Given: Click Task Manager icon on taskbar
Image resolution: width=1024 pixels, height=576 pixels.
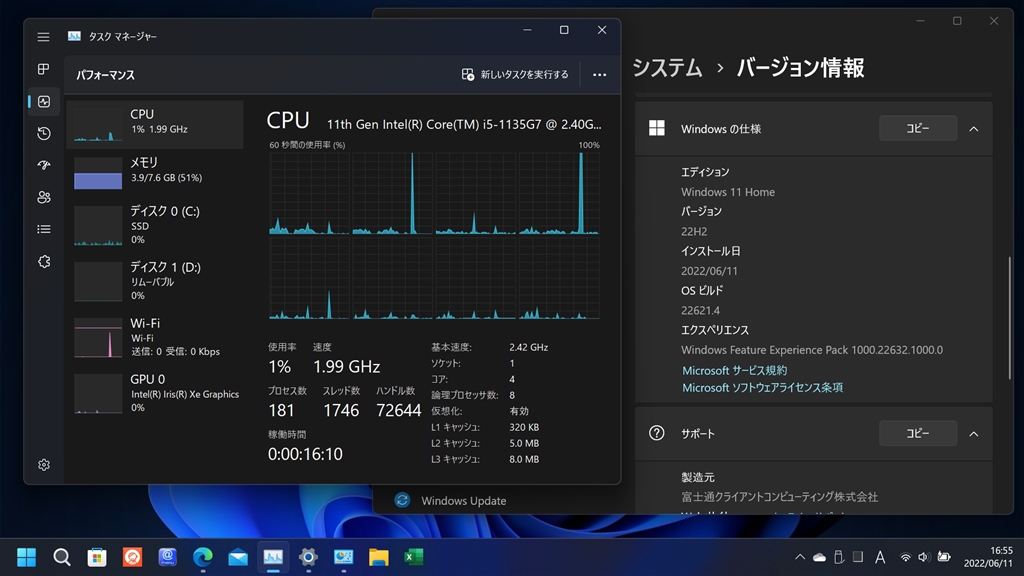Looking at the screenshot, I should [x=273, y=557].
